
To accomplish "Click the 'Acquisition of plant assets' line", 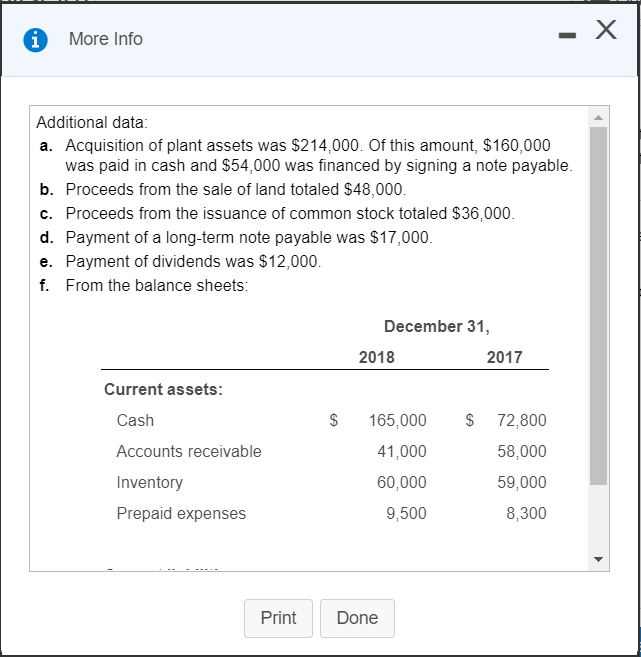I will (308, 145).
